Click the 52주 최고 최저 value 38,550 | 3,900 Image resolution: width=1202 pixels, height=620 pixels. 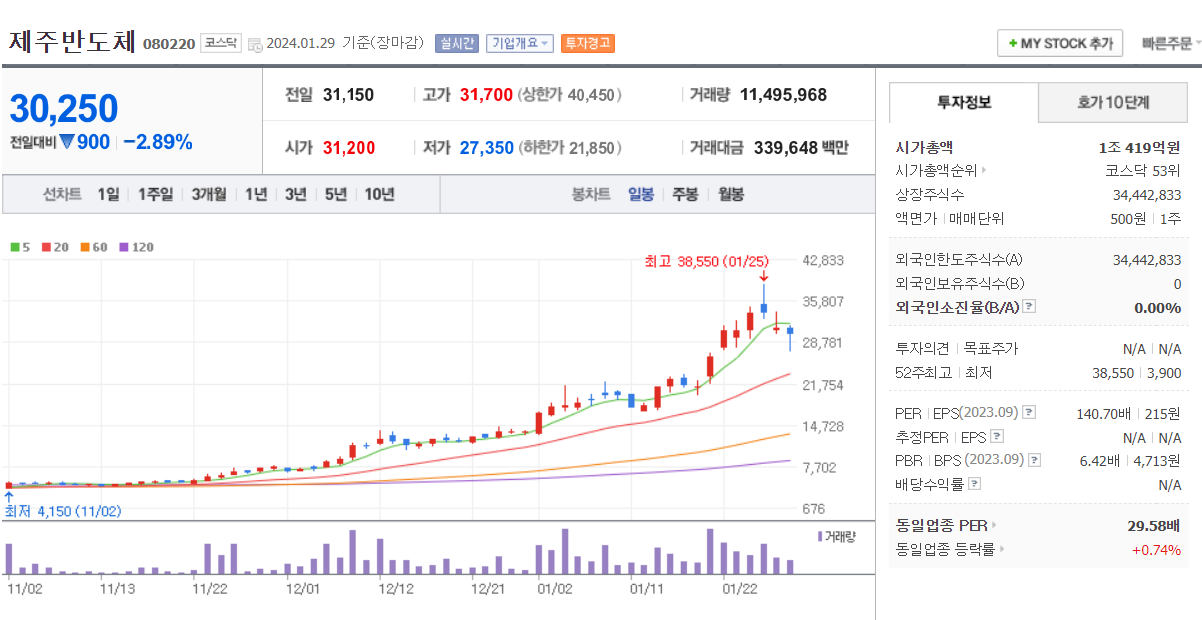pyautogui.click(x=1135, y=373)
